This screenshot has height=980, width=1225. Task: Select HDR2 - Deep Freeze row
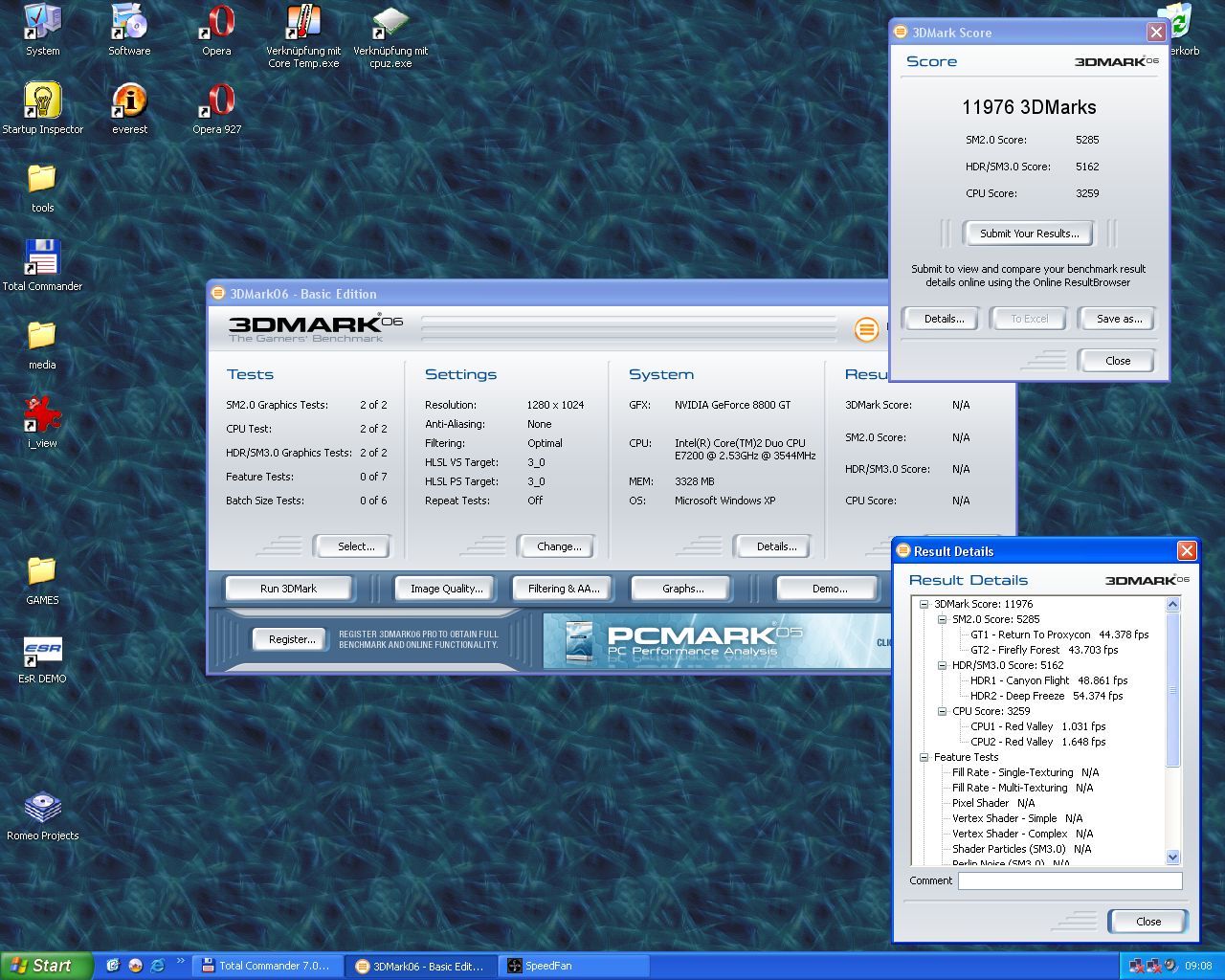click(1046, 696)
